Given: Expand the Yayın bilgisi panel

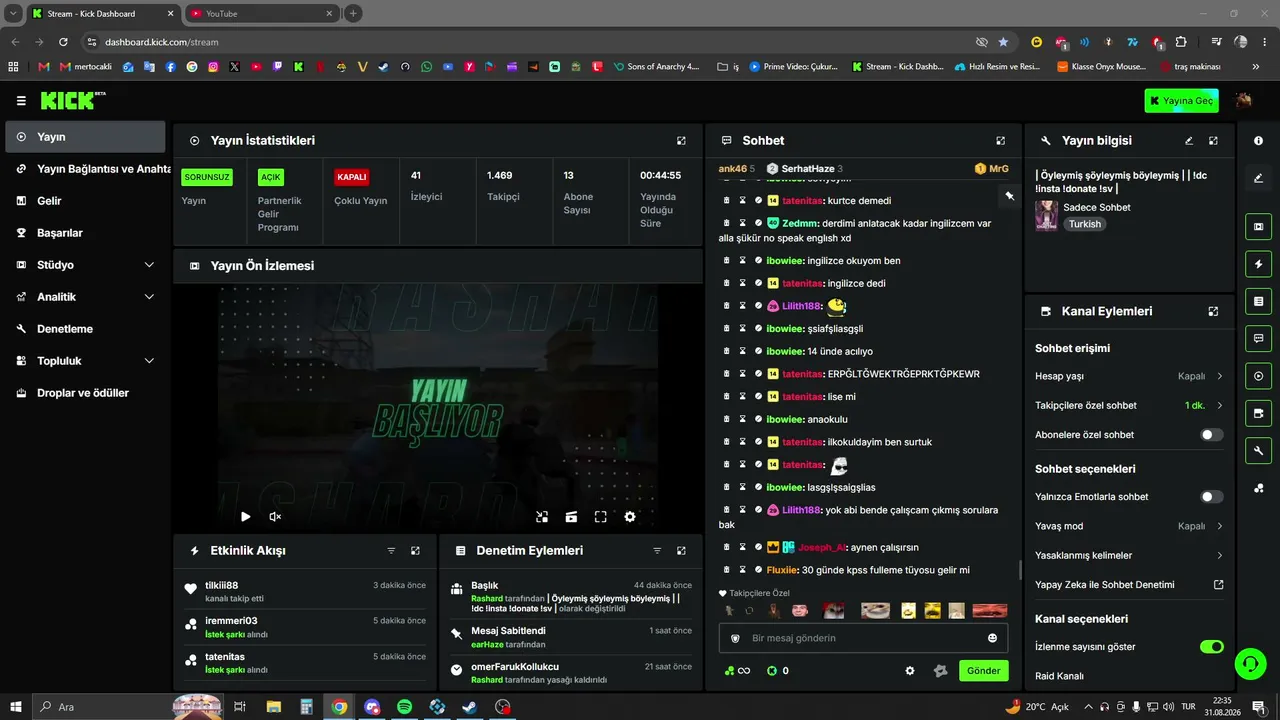Looking at the screenshot, I should tap(1213, 141).
